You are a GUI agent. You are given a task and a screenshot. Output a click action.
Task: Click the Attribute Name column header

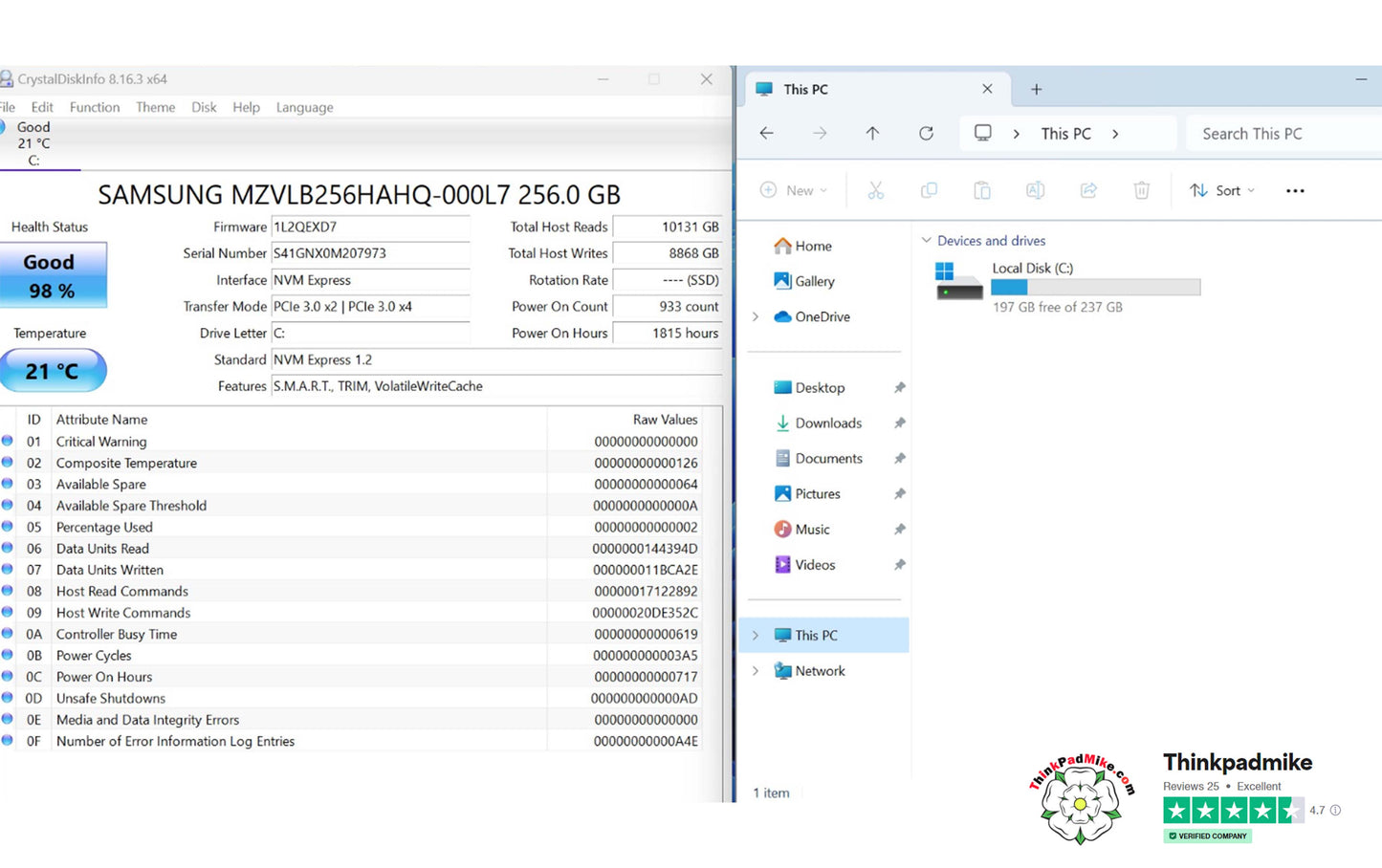(101, 420)
